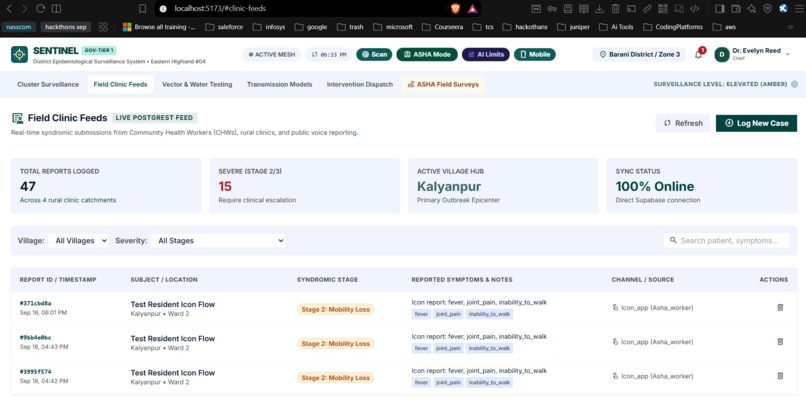Open Vector & Water Testing tab
806x405 pixels.
click(197, 84)
